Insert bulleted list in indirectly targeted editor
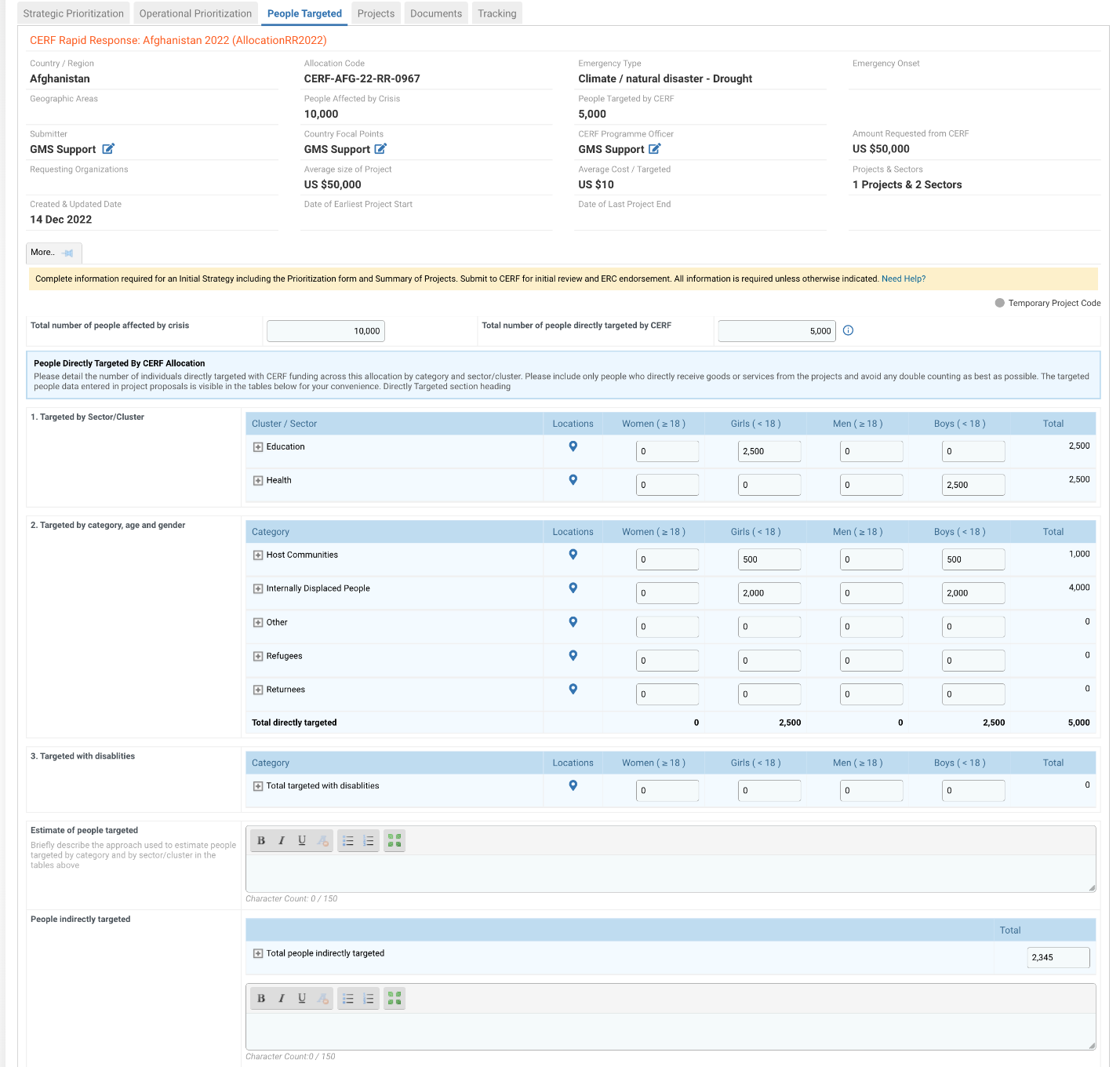1120x1067 pixels. tap(348, 999)
